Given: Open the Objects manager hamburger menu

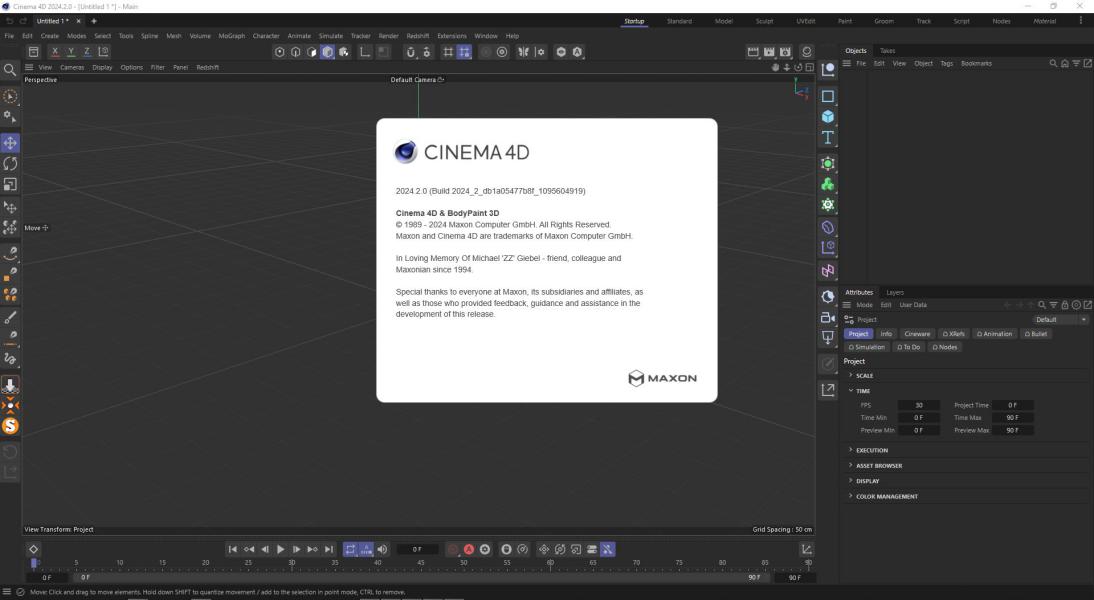Looking at the screenshot, I should pyautogui.click(x=846, y=63).
